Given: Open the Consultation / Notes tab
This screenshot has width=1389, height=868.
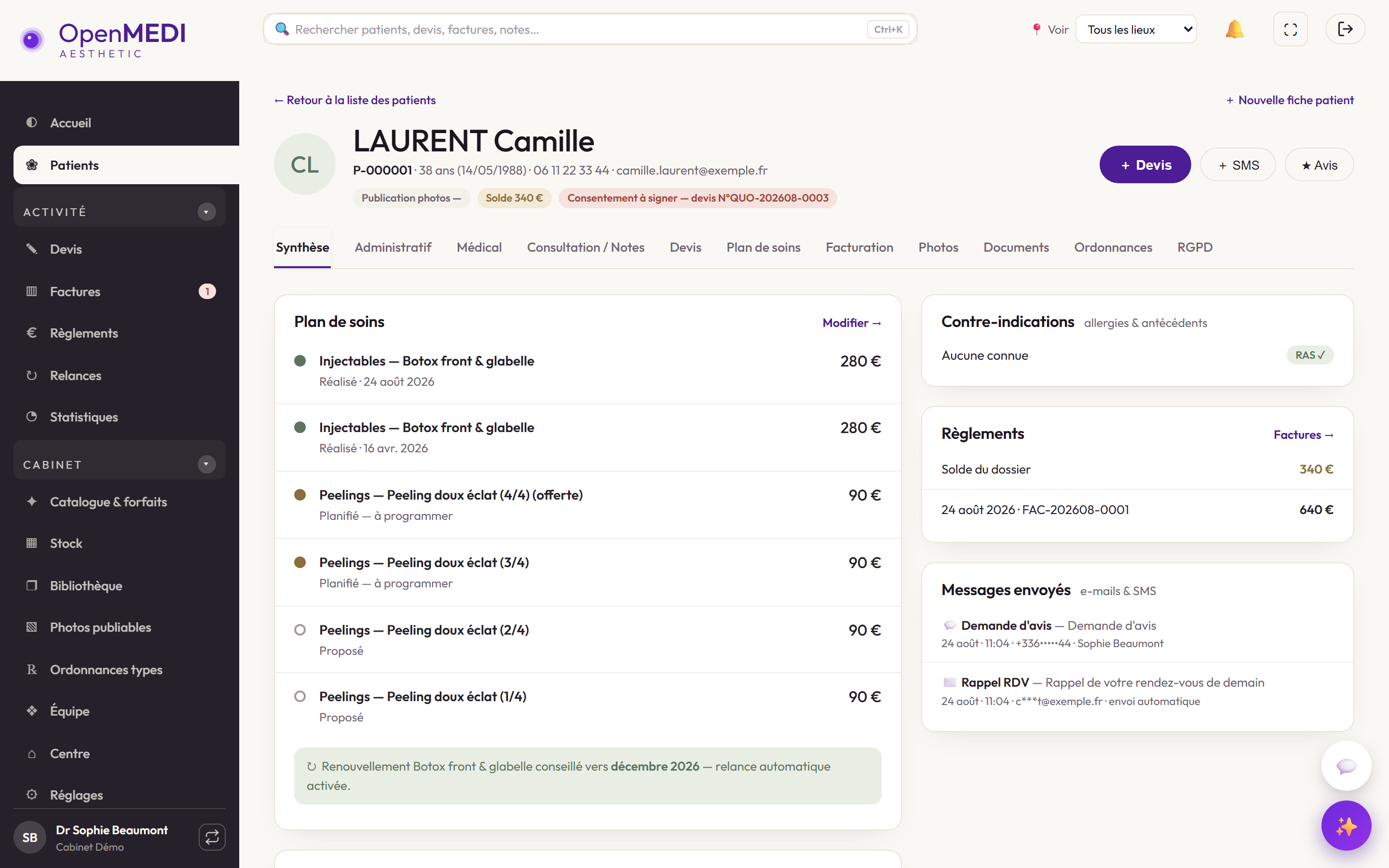Looking at the screenshot, I should pos(586,247).
